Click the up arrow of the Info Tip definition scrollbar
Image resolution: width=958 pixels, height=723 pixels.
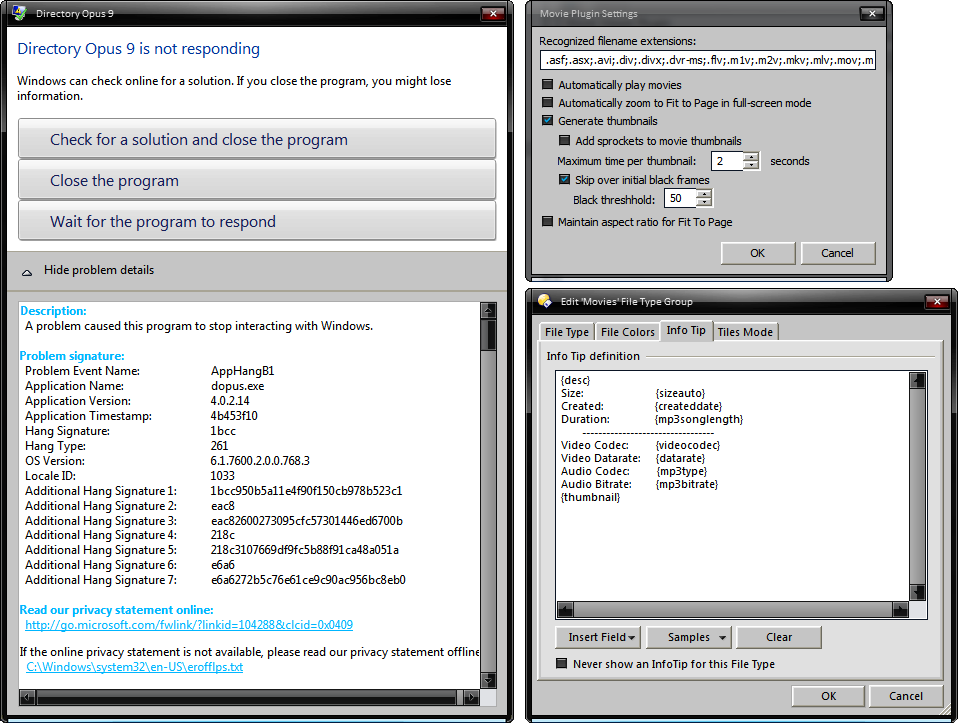point(917,380)
